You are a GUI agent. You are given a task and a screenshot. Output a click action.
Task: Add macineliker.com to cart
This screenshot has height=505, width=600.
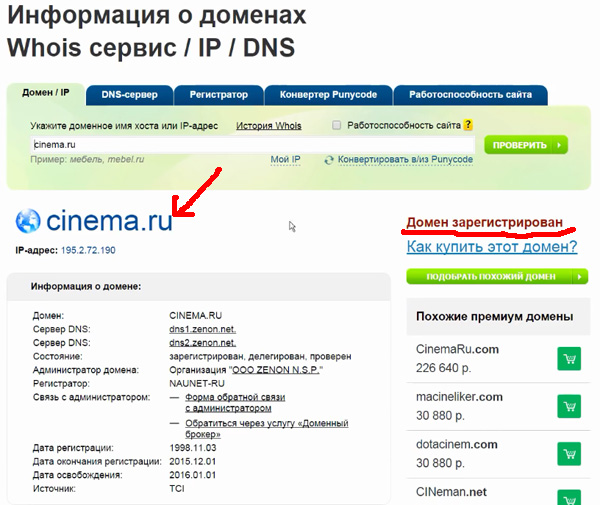click(x=569, y=406)
